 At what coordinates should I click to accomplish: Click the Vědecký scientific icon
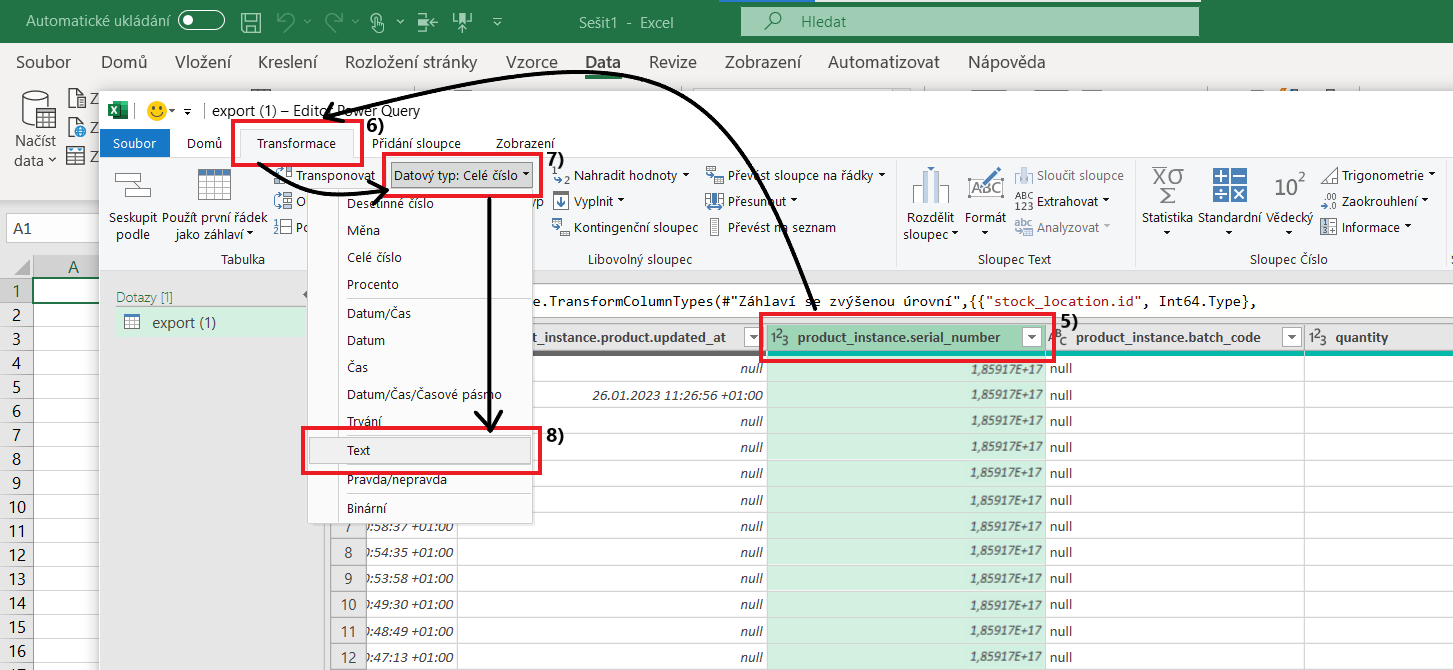coord(1289,186)
